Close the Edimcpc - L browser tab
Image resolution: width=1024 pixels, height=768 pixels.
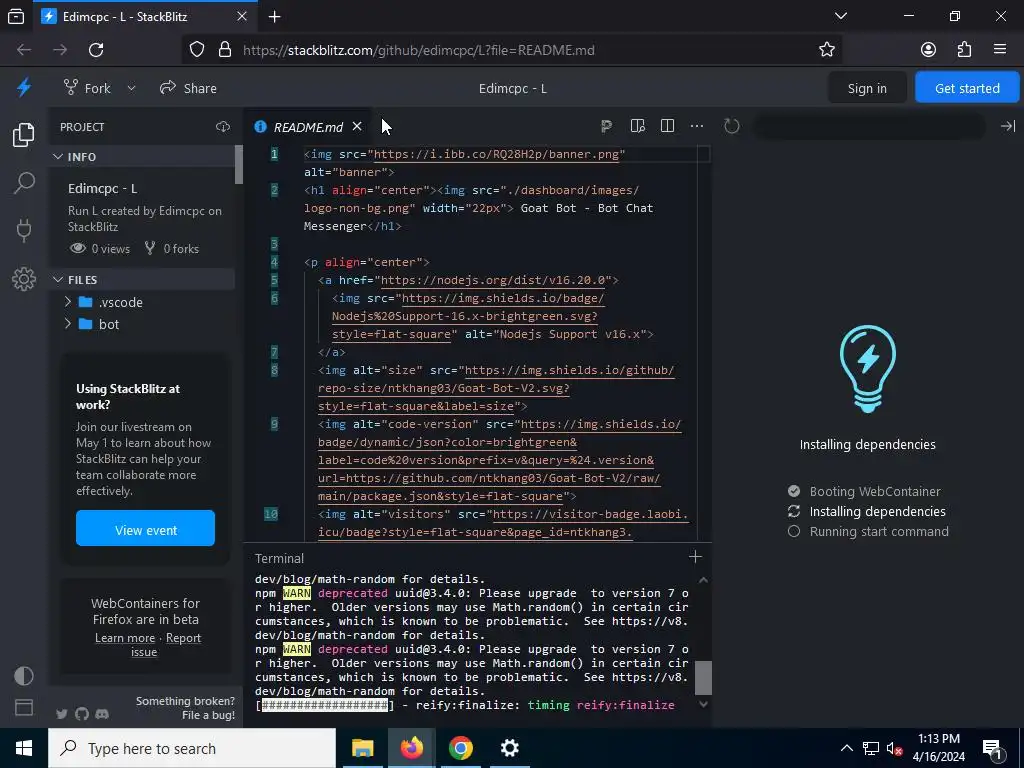242,16
